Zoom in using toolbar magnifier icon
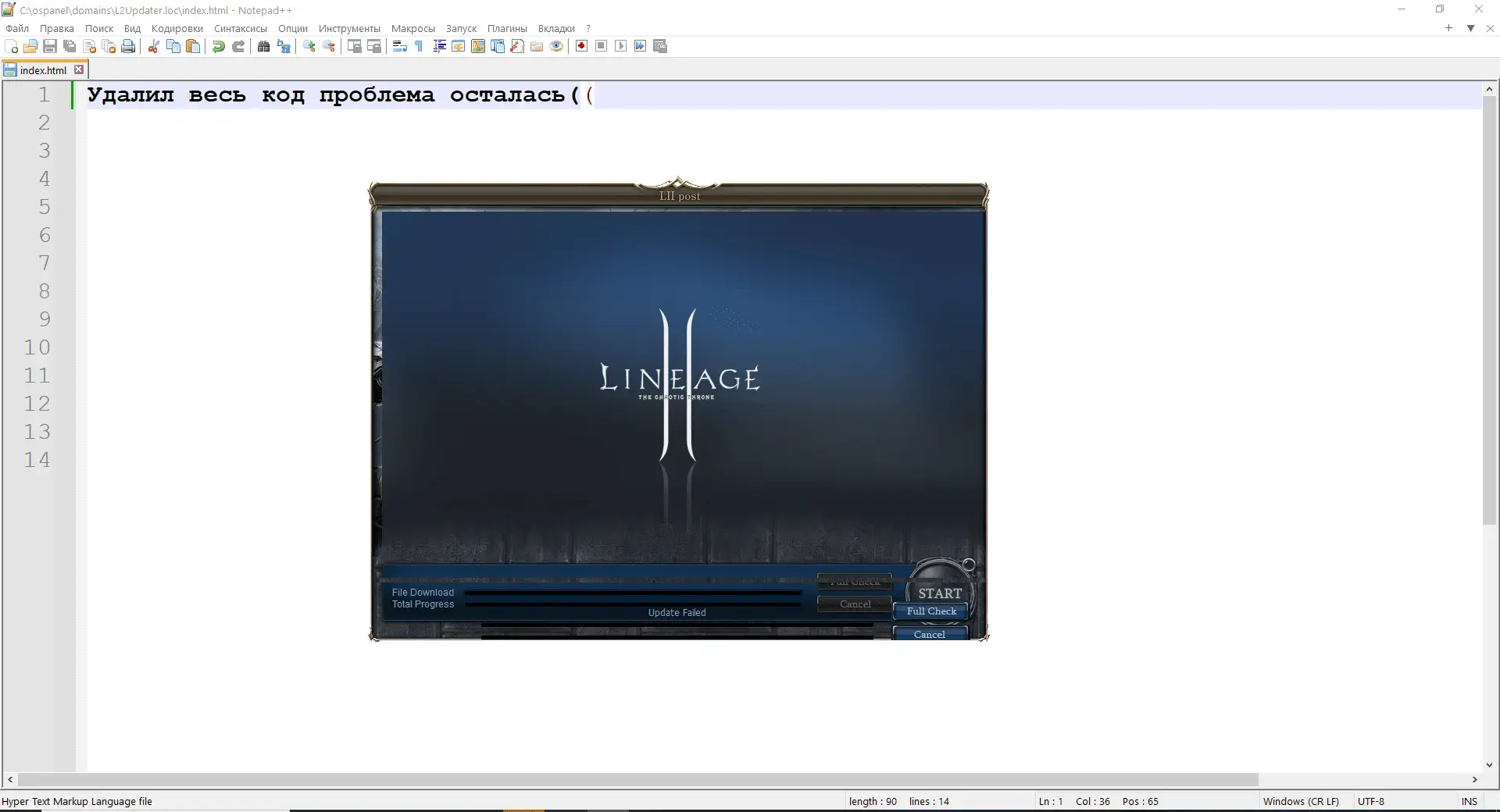 point(309,46)
